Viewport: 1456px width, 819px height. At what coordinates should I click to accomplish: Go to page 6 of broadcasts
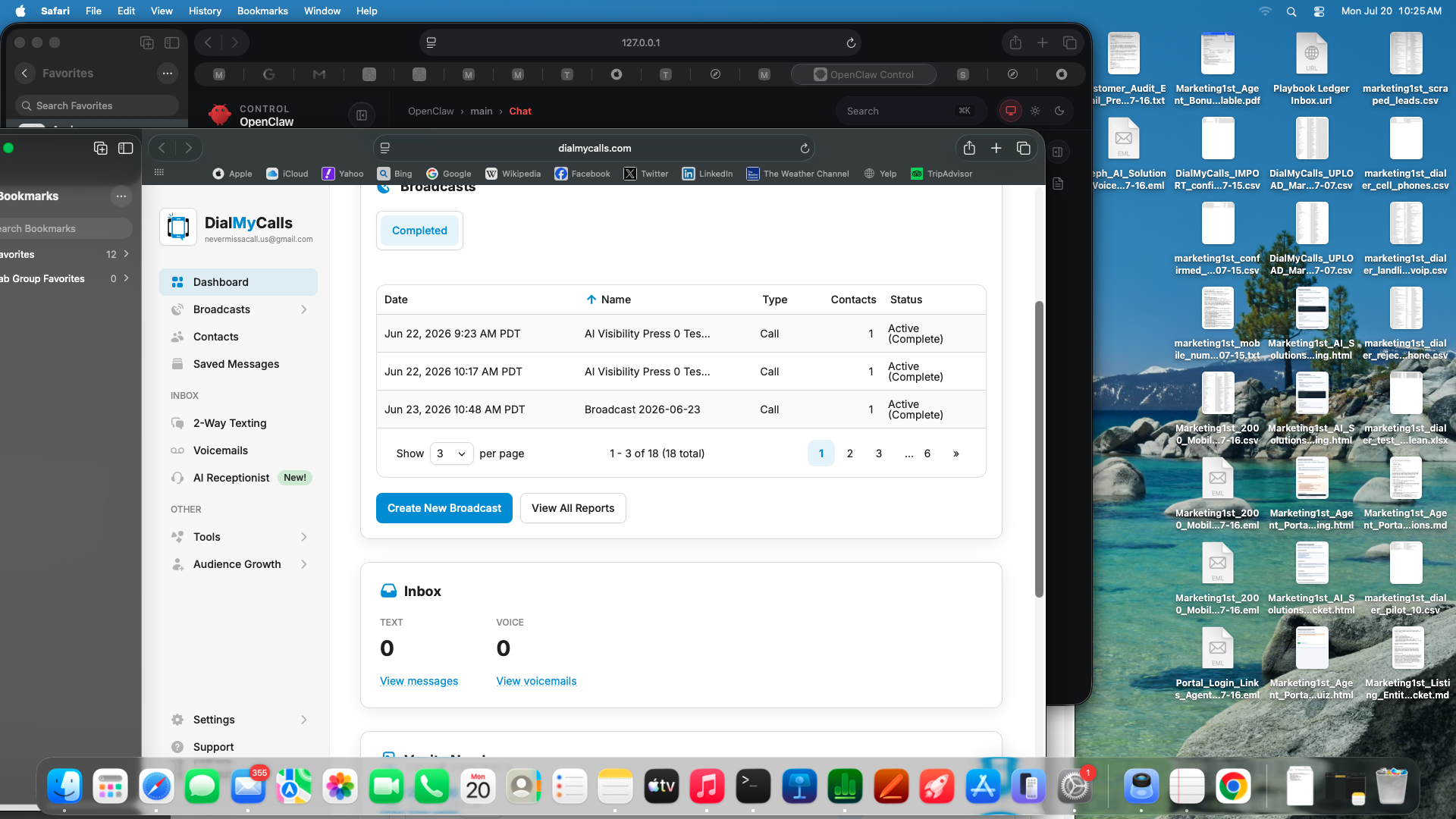click(x=927, y=453)
